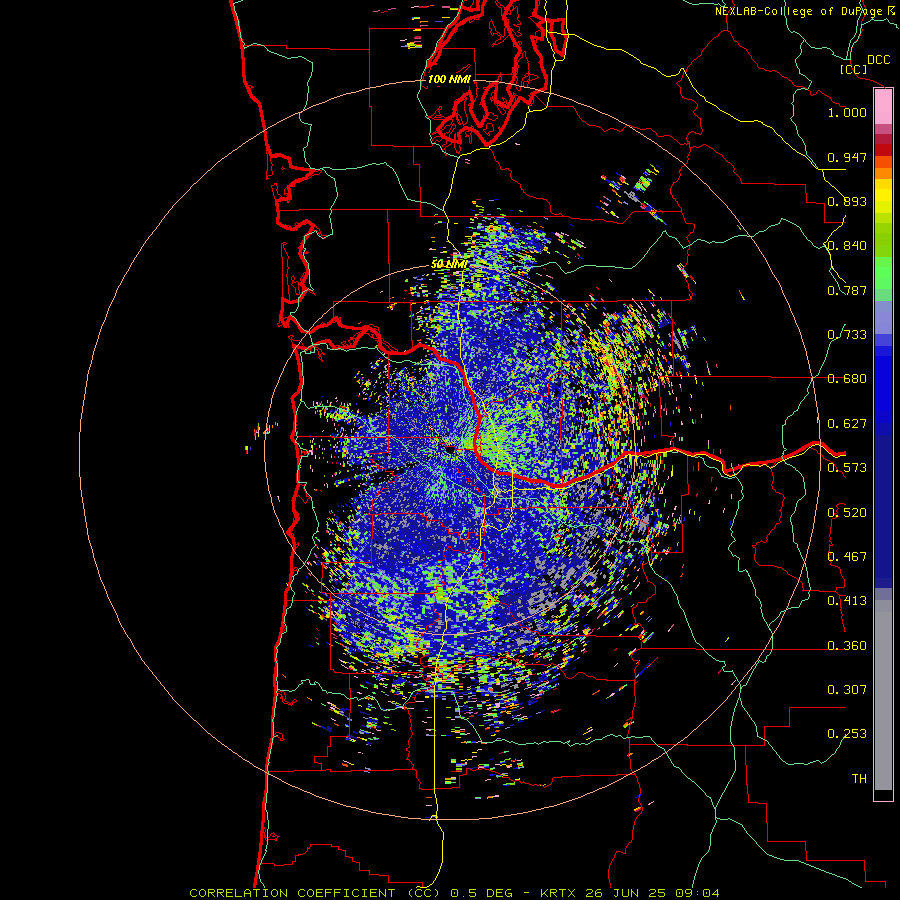Click the radar site center of the sweep

(449, 449)
